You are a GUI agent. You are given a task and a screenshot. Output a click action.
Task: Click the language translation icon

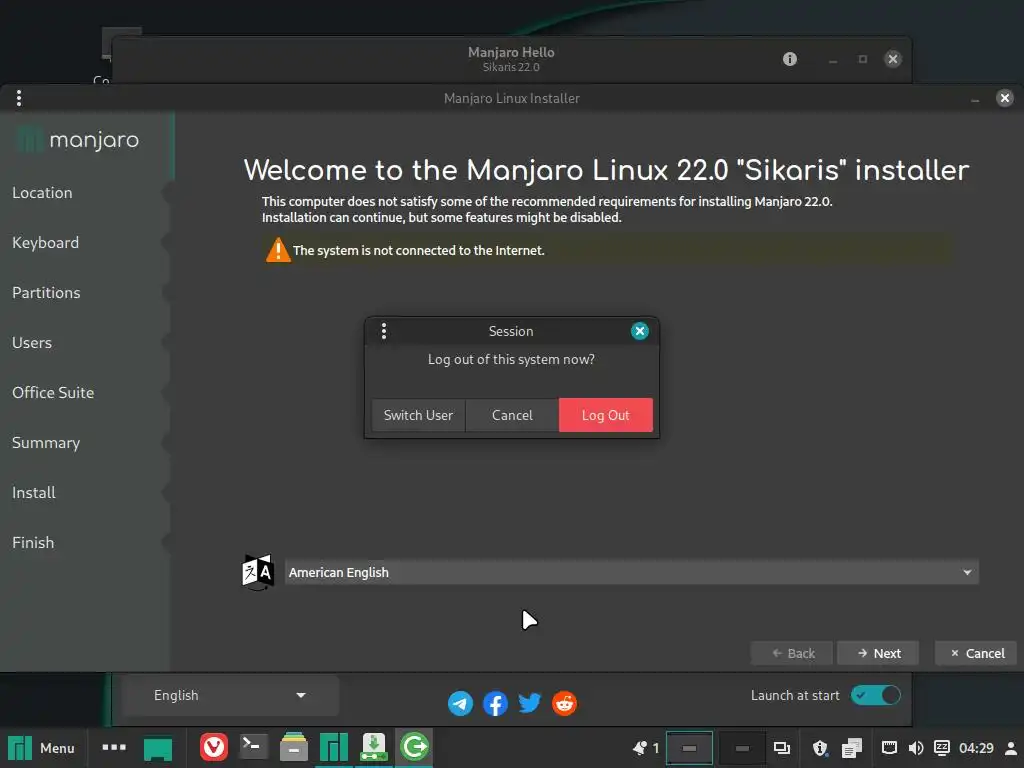pos(258,572)
